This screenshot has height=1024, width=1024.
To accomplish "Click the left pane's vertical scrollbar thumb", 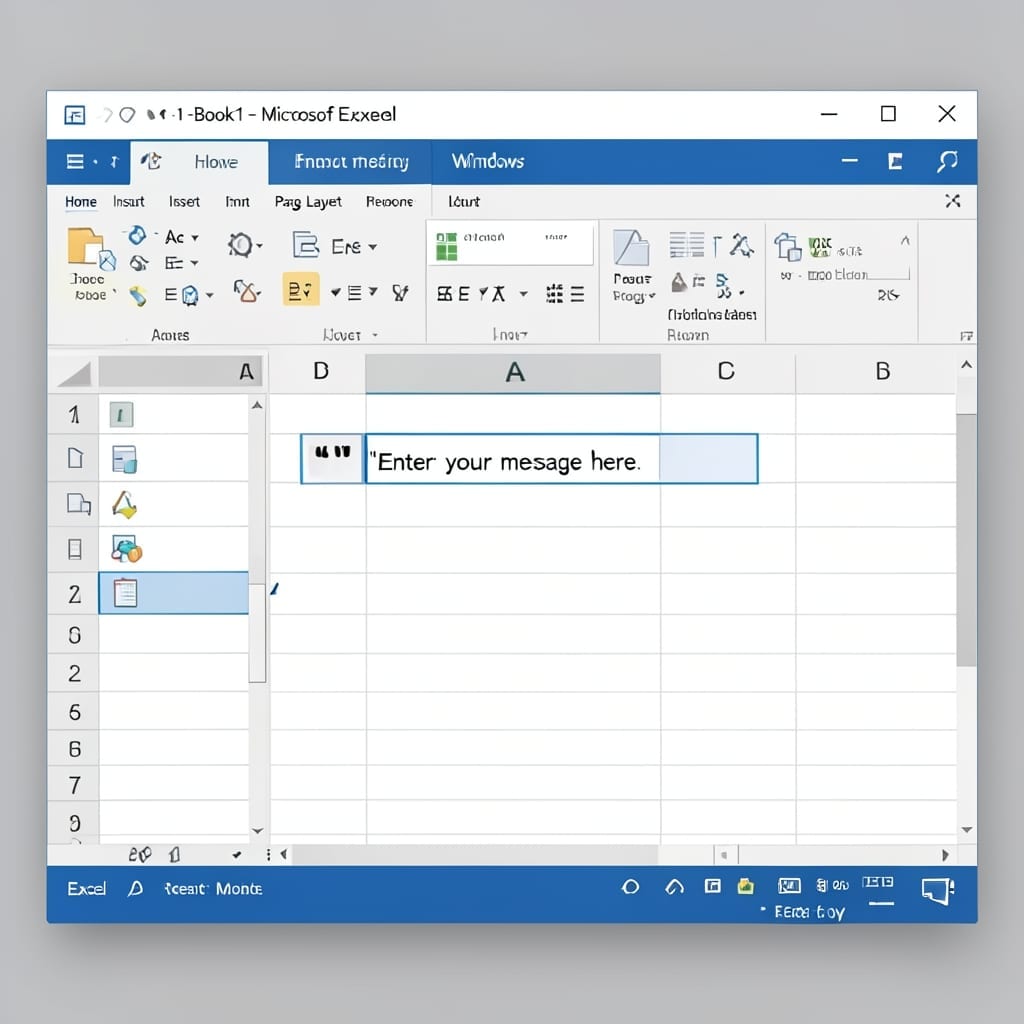I will 257,633.
